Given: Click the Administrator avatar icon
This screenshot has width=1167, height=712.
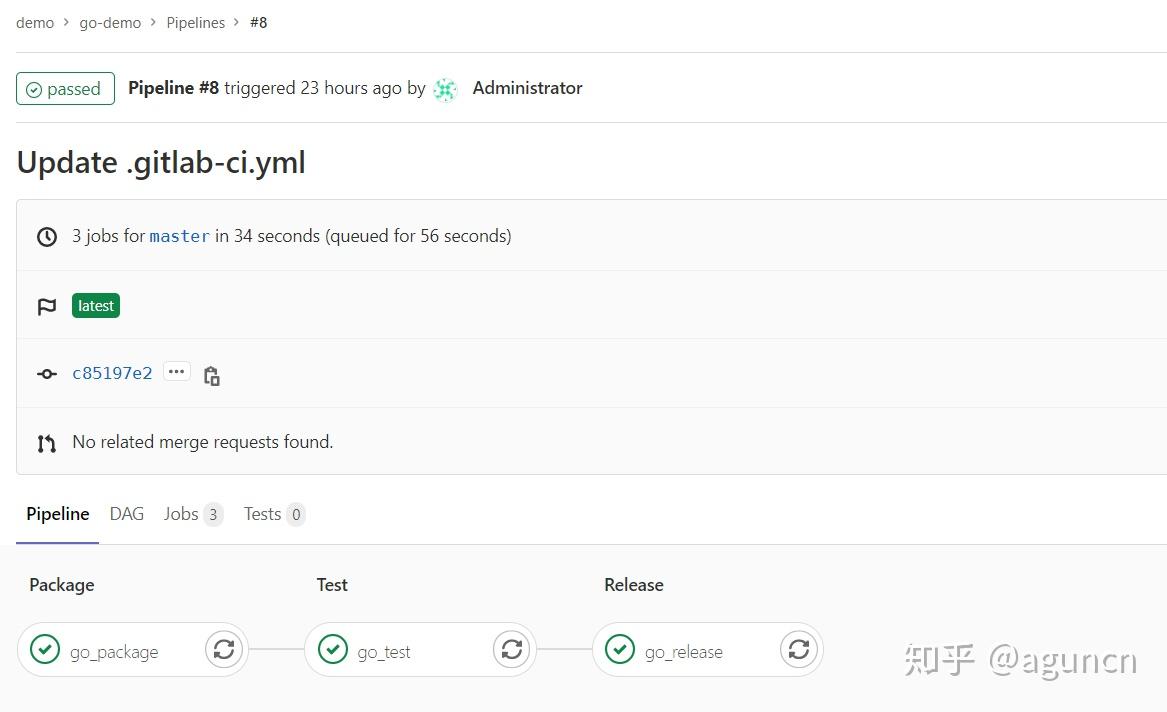Looking at the screenshot, I should click(445, 89).
